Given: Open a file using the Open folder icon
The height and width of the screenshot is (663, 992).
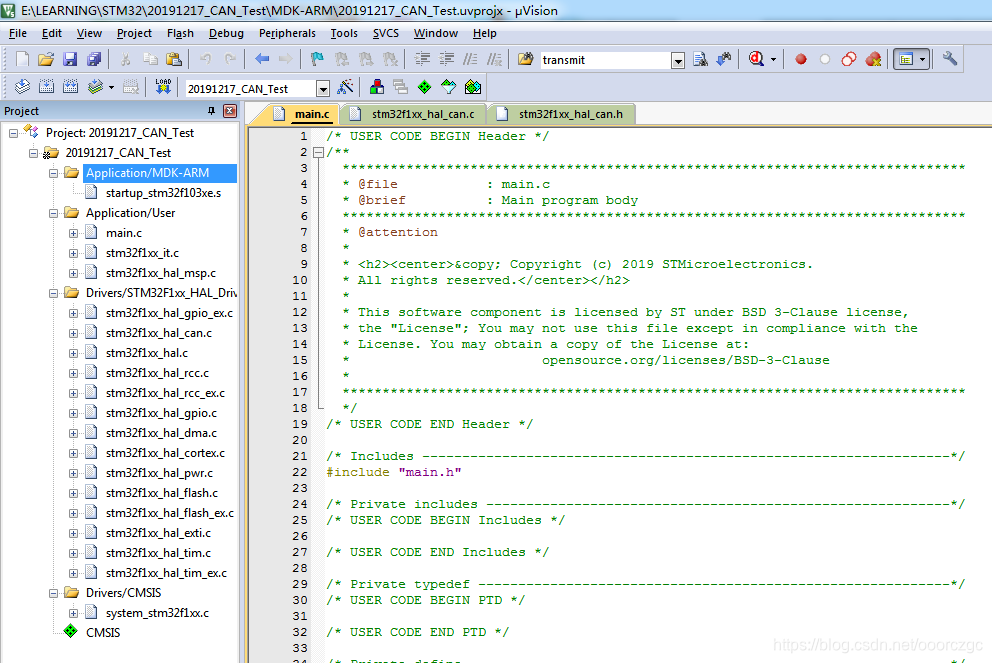Looking at the screenshot, I should (x=46, y=59).
